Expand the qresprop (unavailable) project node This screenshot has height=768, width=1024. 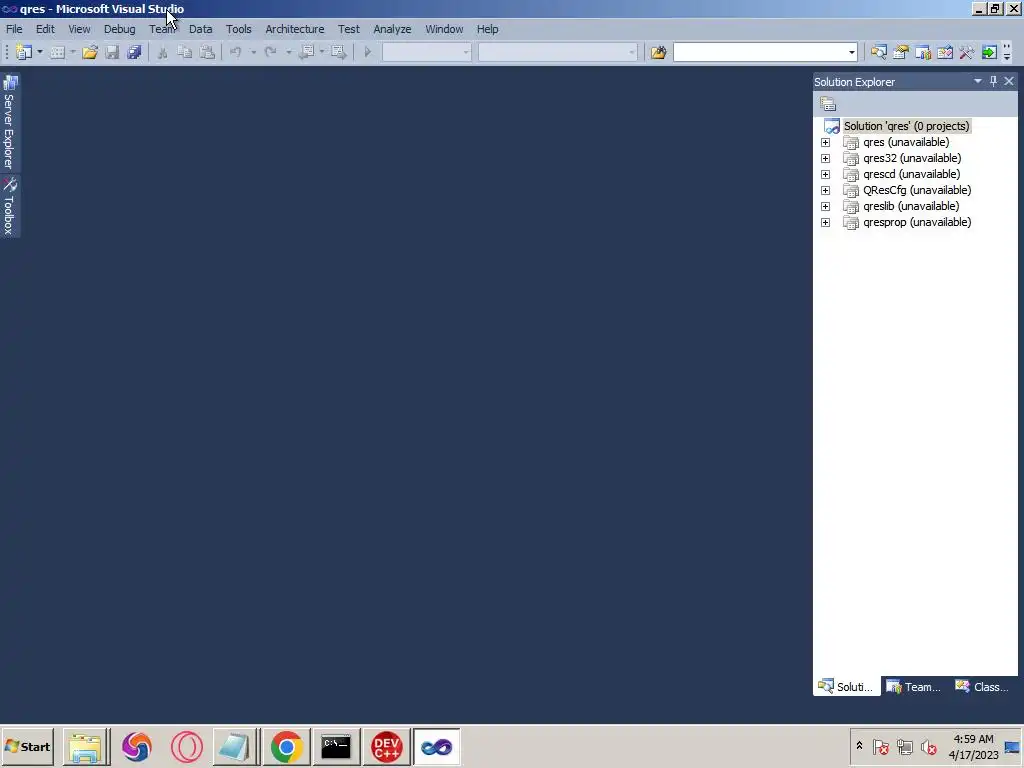tap(825, 222)
